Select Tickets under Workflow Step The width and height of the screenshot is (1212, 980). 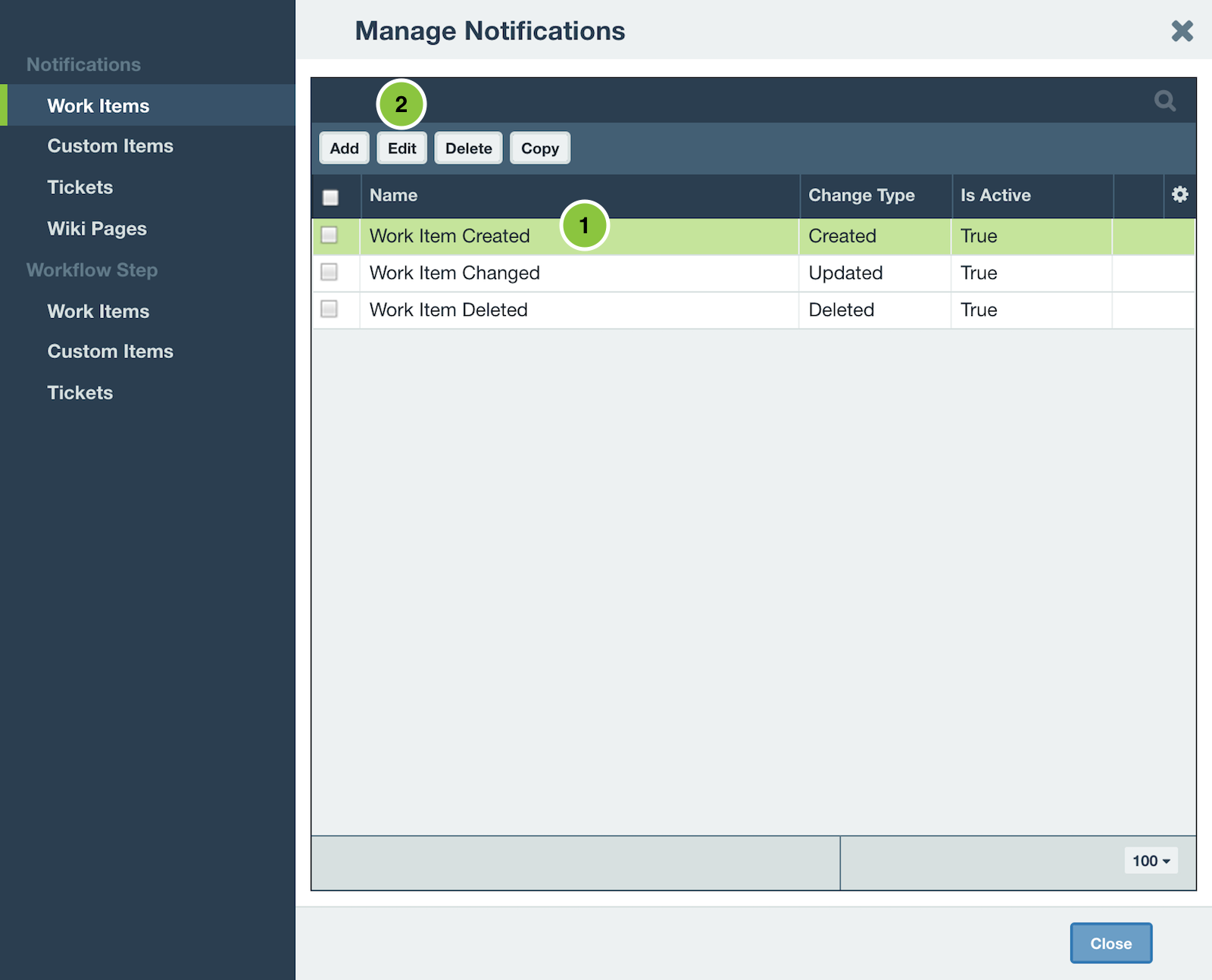80,392
